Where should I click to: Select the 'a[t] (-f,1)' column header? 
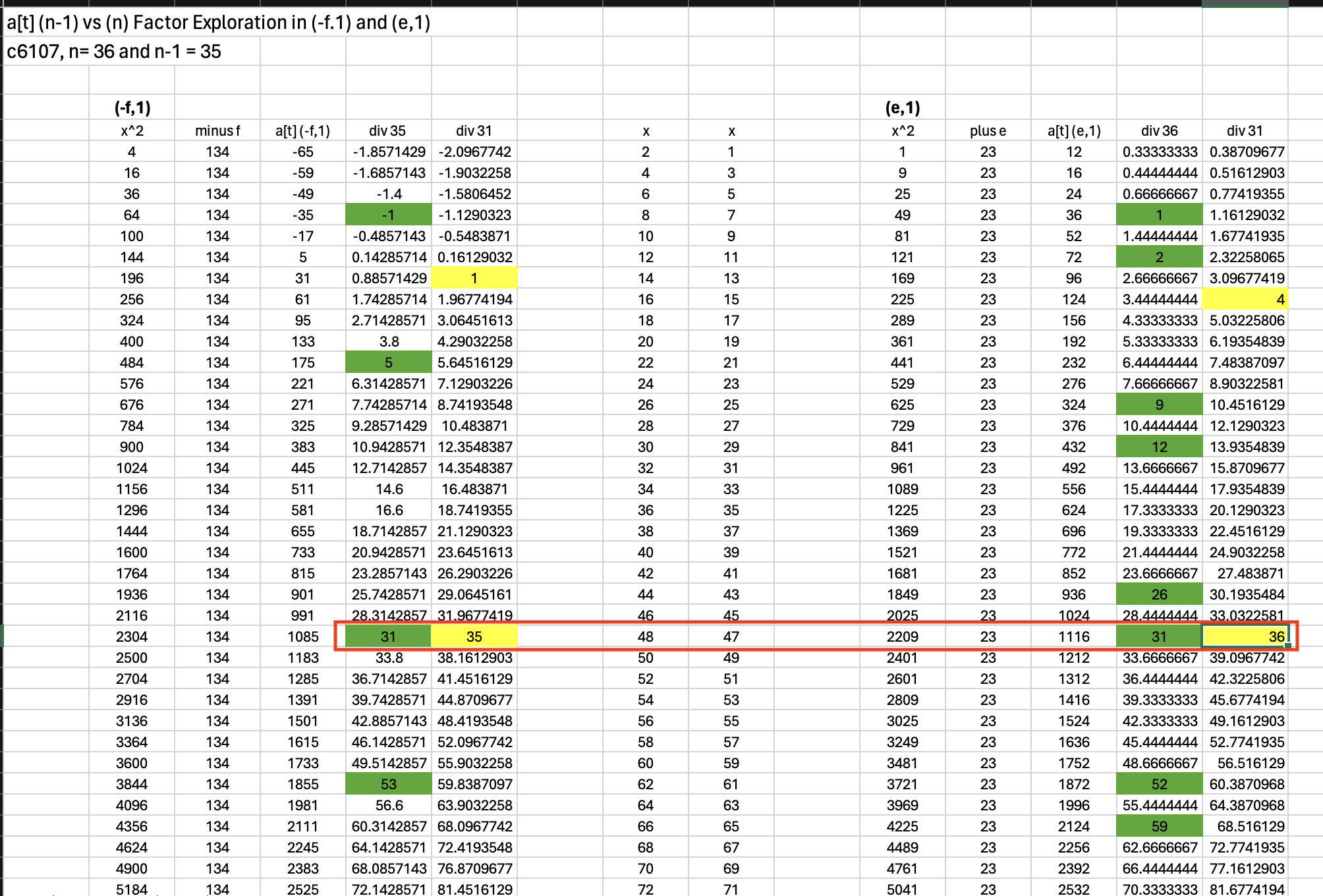[x=303, y=130]
